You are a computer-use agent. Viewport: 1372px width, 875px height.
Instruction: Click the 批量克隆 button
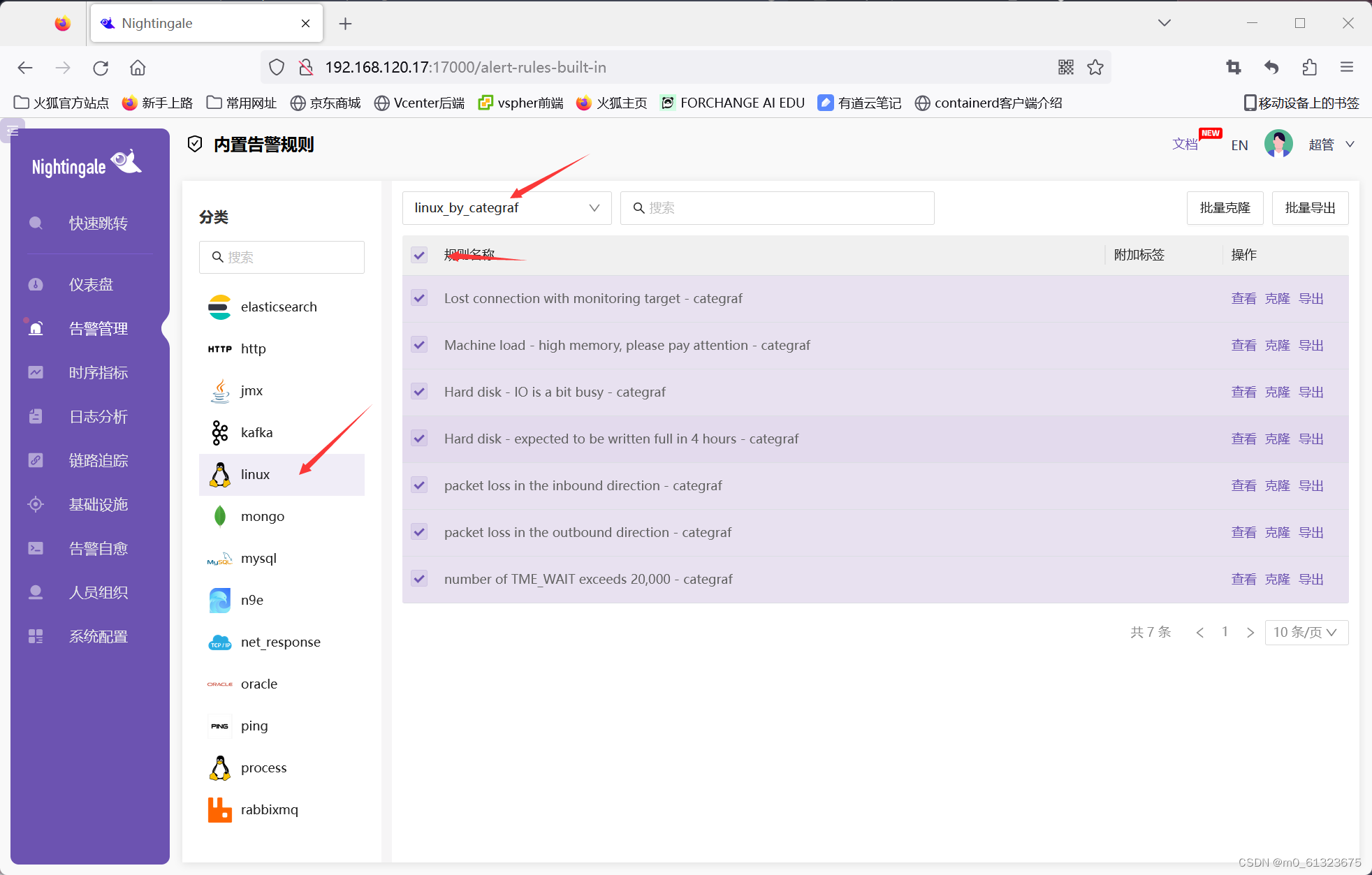(x=1225, y=208)
